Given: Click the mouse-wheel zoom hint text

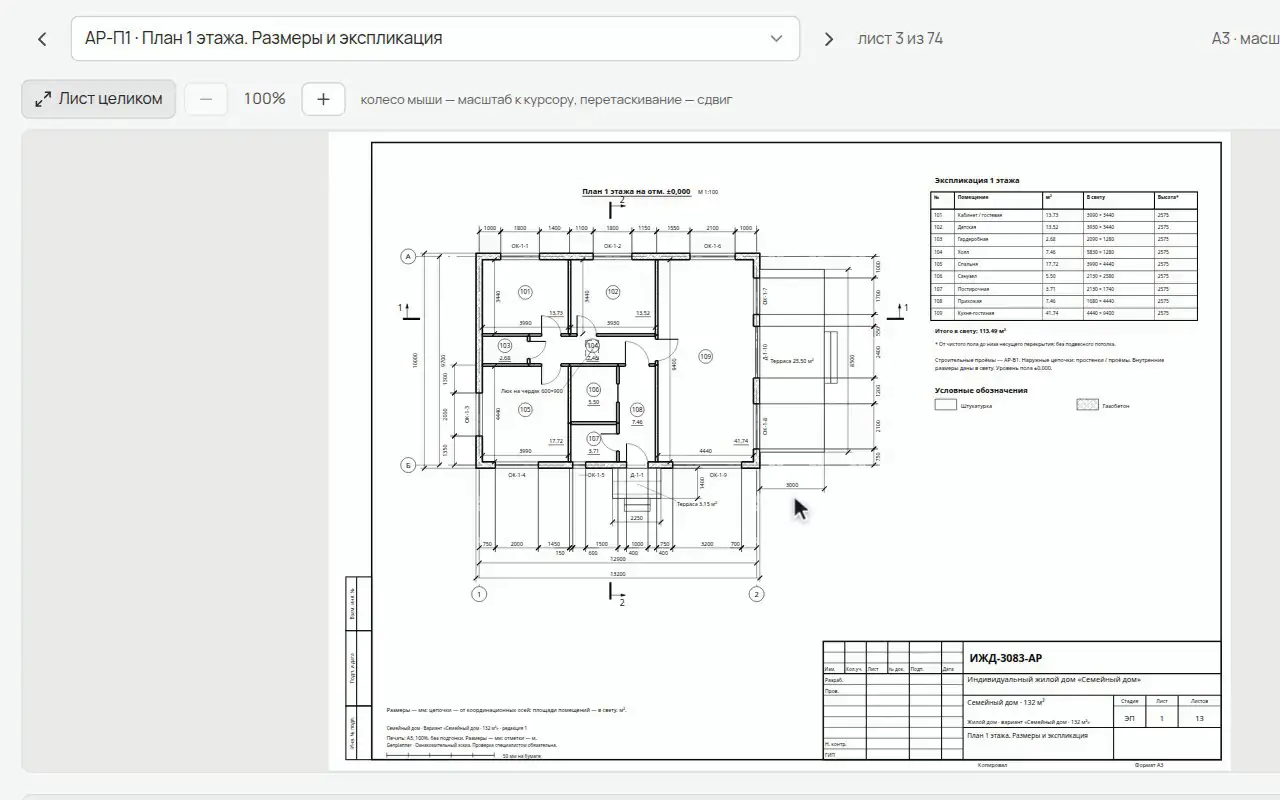Looking at the screenshot, I should pyautogui.click(x=546, y=100).
